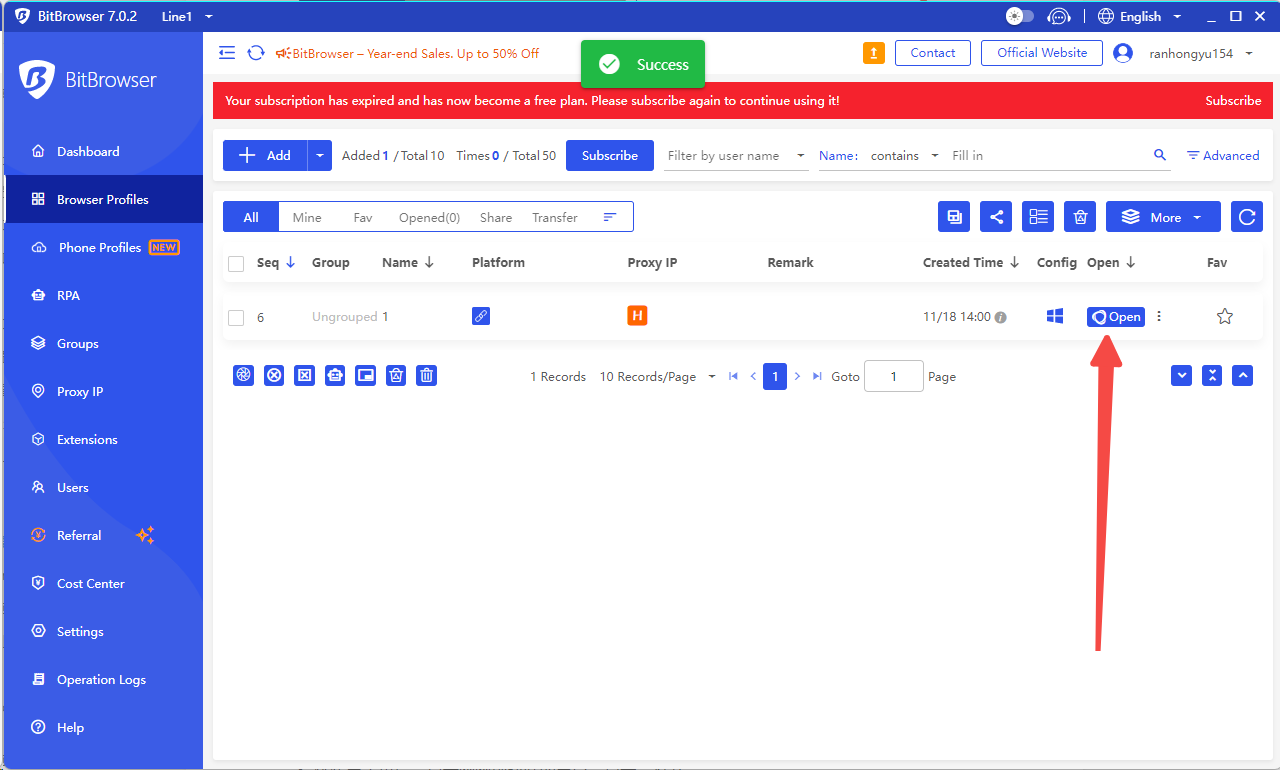Click the circled-X batch close icon in bottom bar
The width and height of the screenshot is (1280, 770).
click(x=274, y=375)
